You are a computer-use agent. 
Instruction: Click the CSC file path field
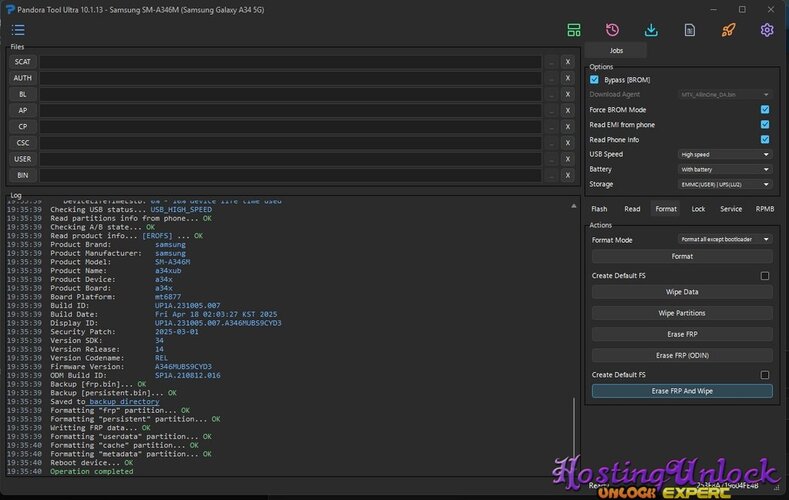[290, 143]
